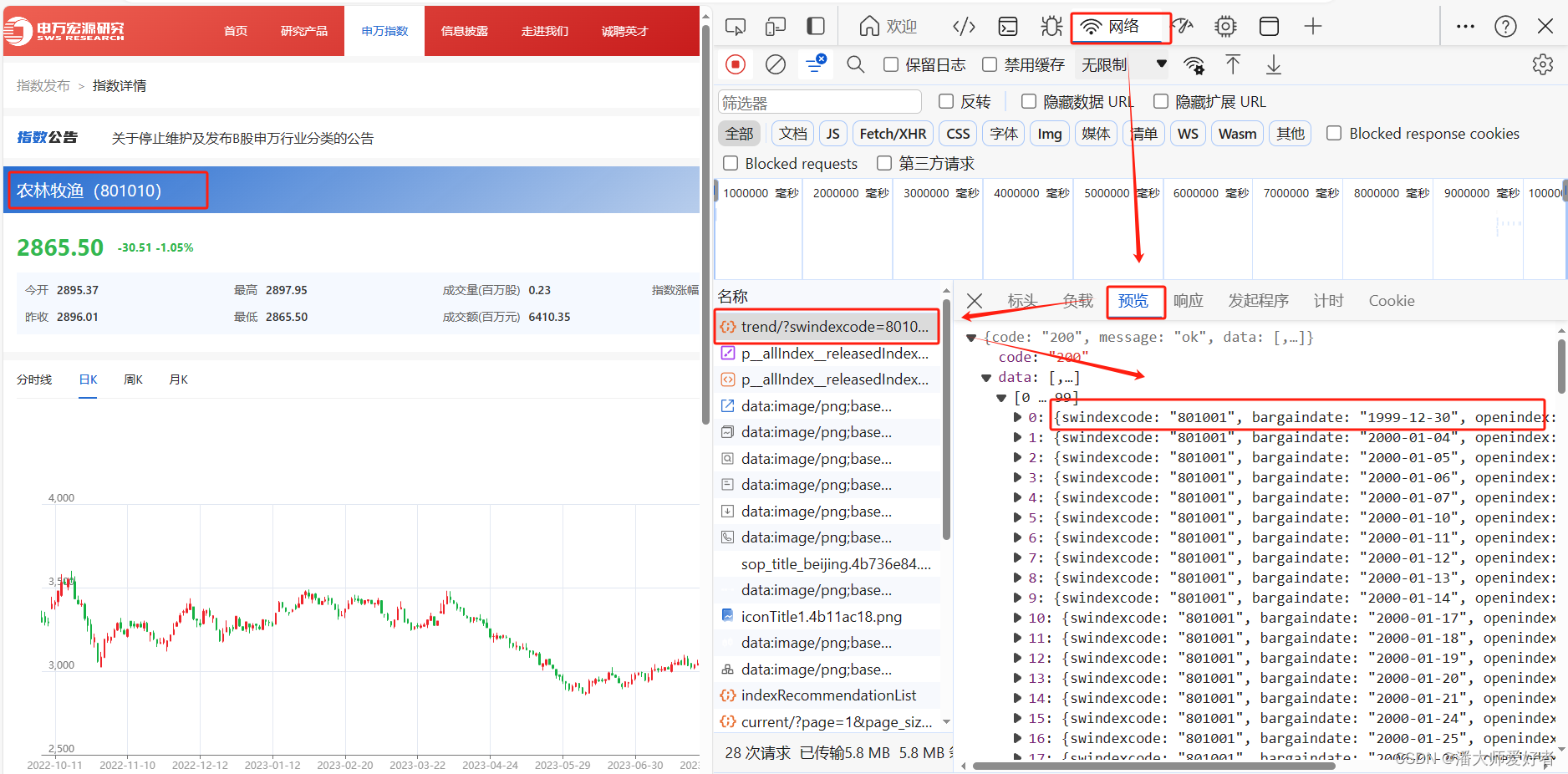Open the Application panel icon
The image size is (1568, 774).
1269,27
